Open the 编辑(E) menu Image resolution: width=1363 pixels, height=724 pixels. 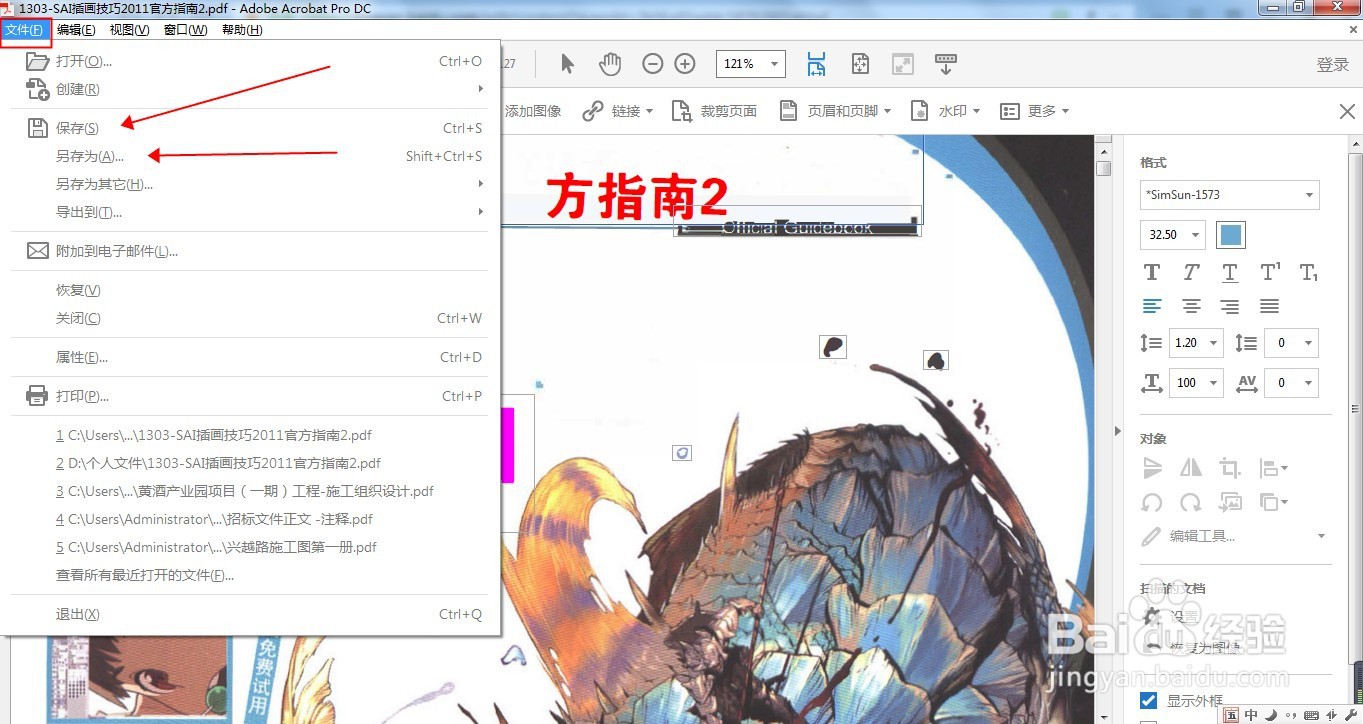tap(76, 29)
